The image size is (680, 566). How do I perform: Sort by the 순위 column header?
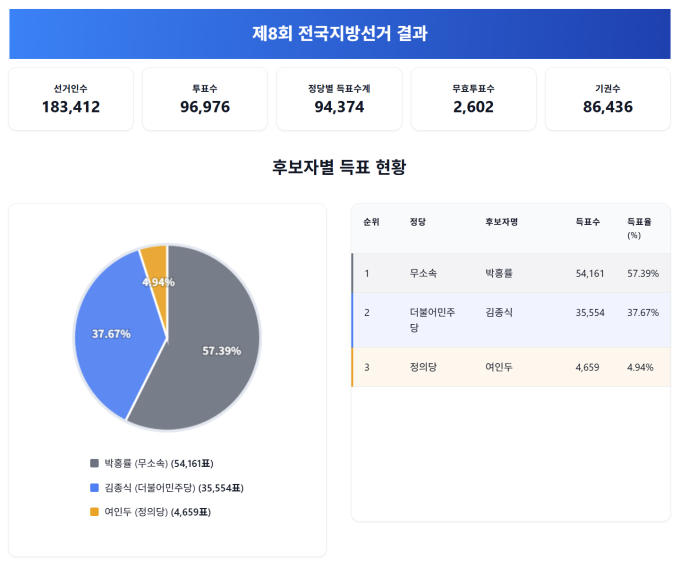[372, 222]
